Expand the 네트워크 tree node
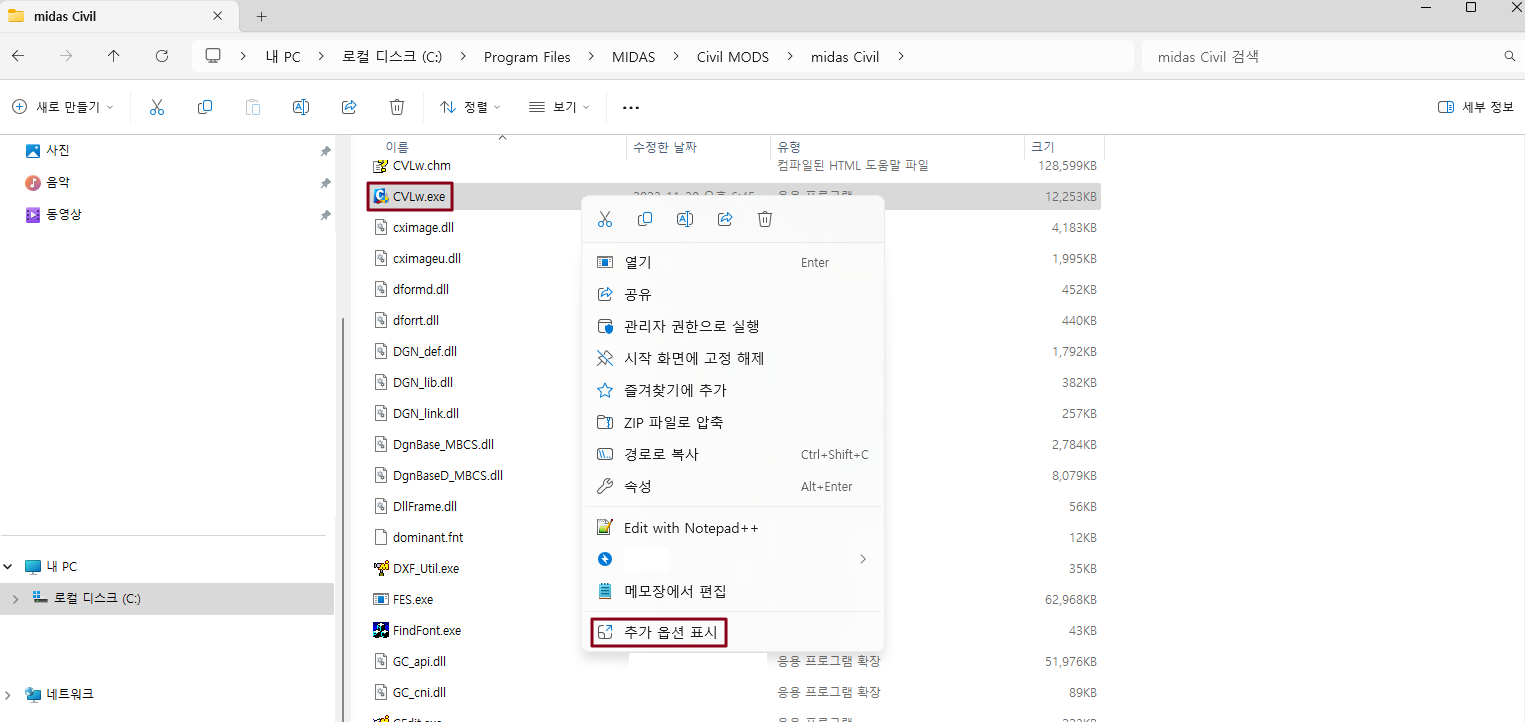This screenshot has width=1525, height=722. tap(8, 694)
